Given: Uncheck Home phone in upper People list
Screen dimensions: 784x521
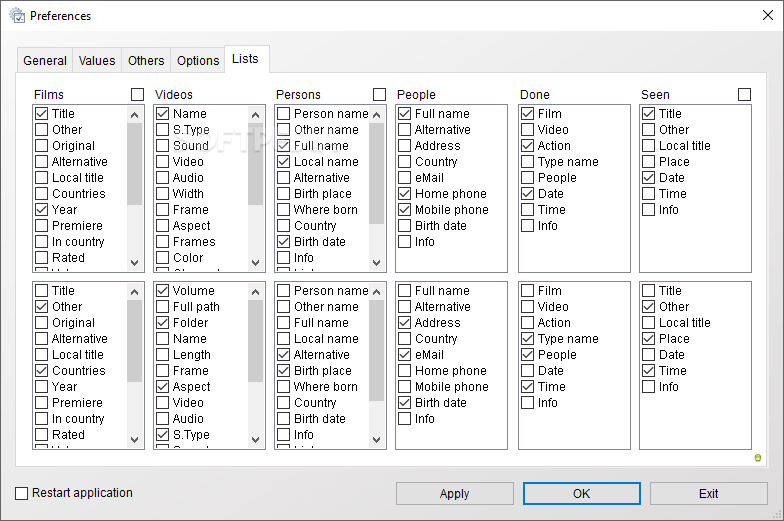Looking at the screenshot, I should click(x=404, y=194).
